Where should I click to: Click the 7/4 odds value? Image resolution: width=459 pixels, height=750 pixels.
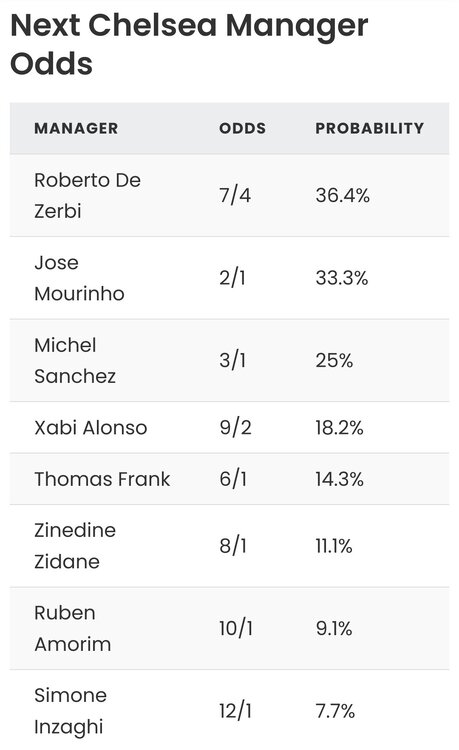[235, 195]
